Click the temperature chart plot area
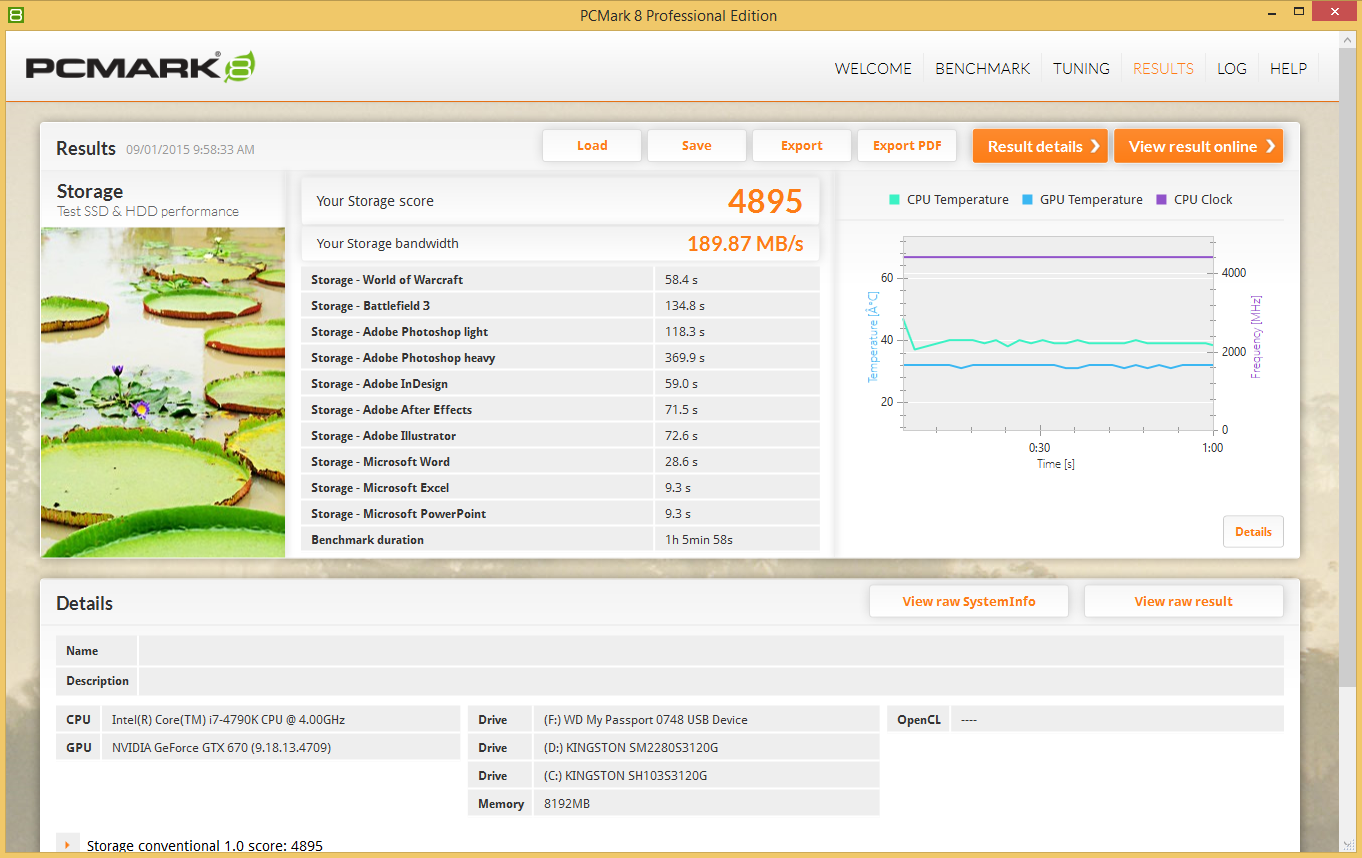Image resolution: width=1362 pixels, height=858 pixels. click(x=1058, y=334)
